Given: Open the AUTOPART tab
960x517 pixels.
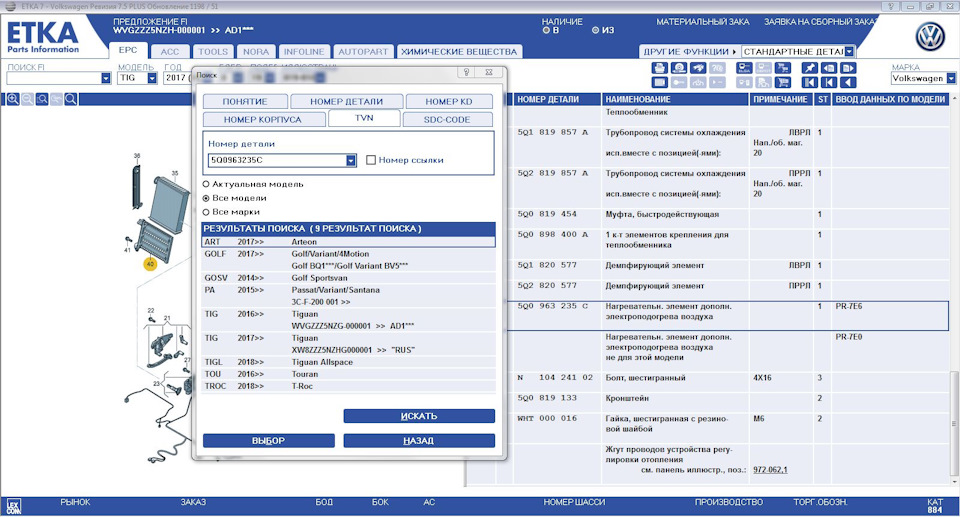Looking at the screenshot, I should tap(363, 51).
